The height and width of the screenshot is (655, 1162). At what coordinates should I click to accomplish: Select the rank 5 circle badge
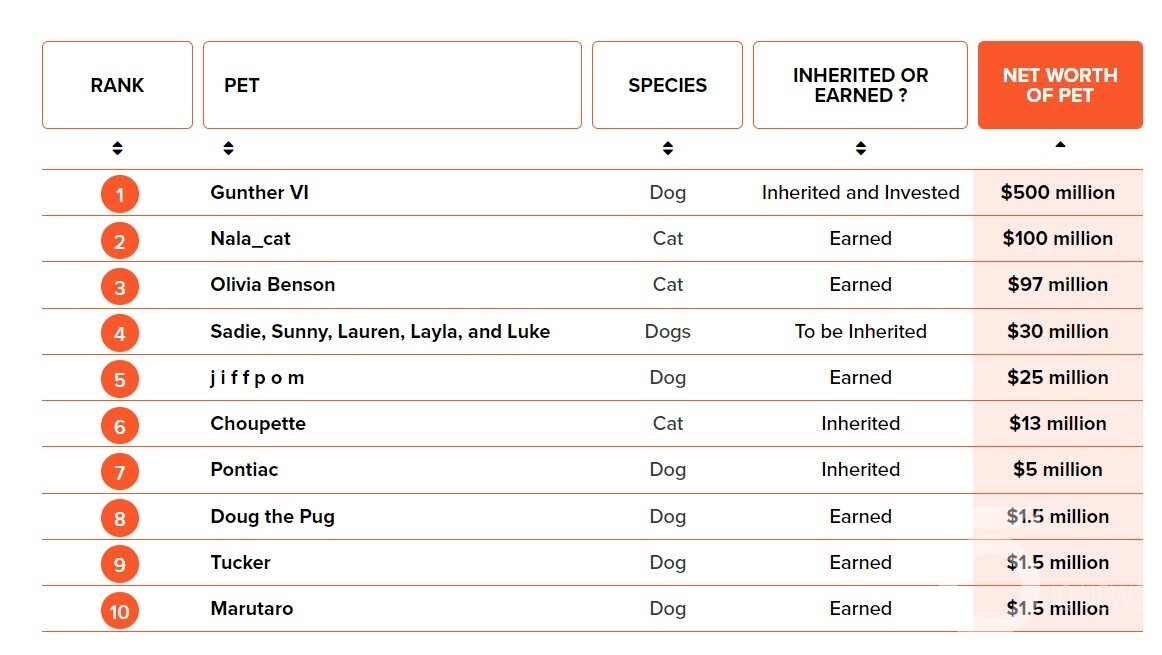[119, 380]
